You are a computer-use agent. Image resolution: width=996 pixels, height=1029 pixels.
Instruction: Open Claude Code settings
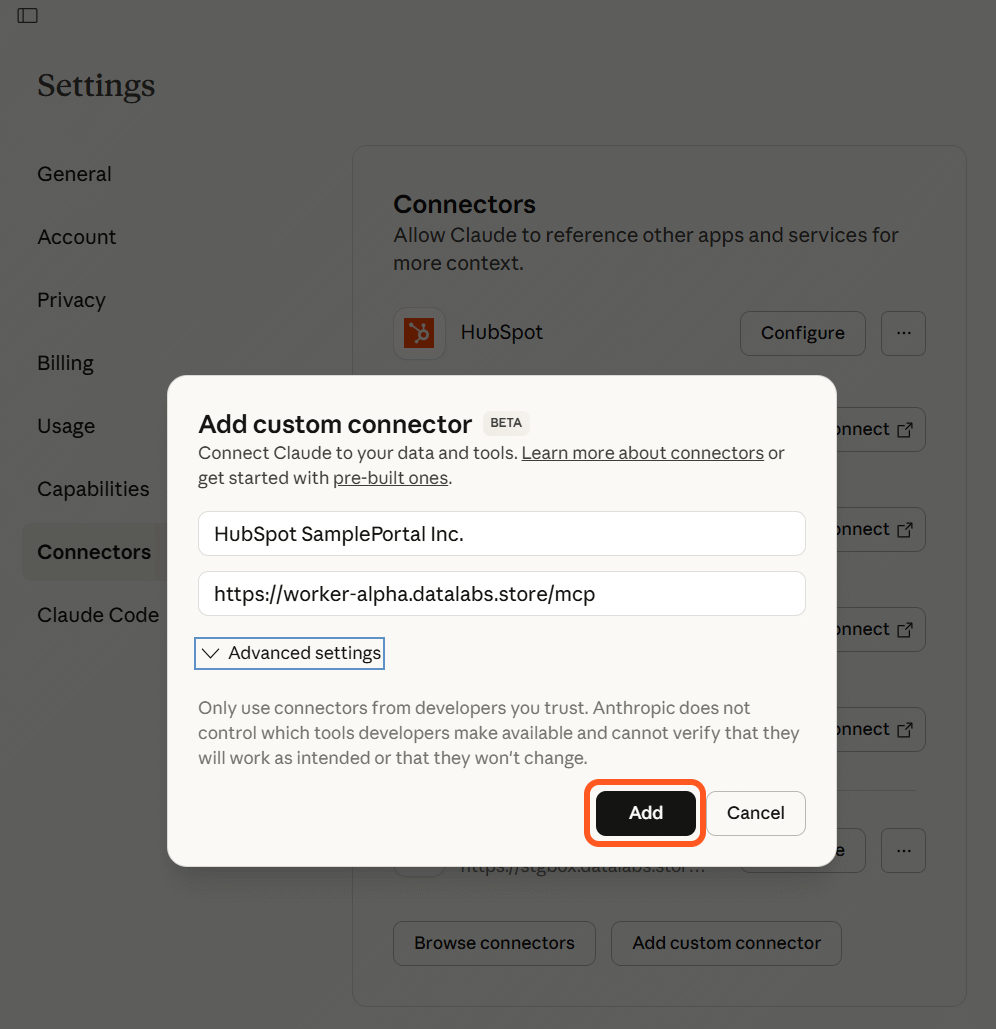tap(98, 615)
